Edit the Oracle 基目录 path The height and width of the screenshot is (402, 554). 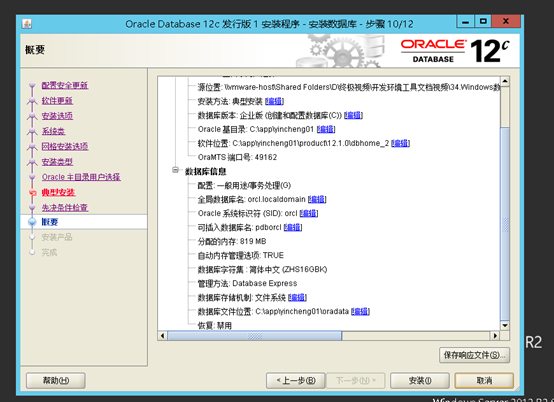[326, 129]
